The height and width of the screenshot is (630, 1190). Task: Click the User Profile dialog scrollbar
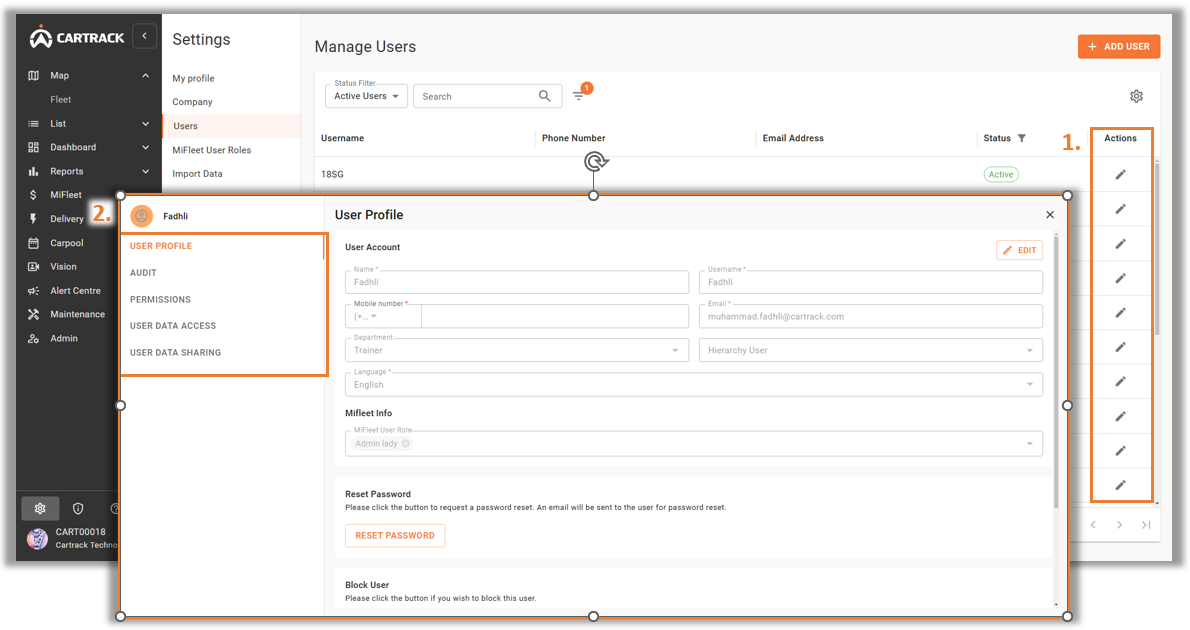1056,372
